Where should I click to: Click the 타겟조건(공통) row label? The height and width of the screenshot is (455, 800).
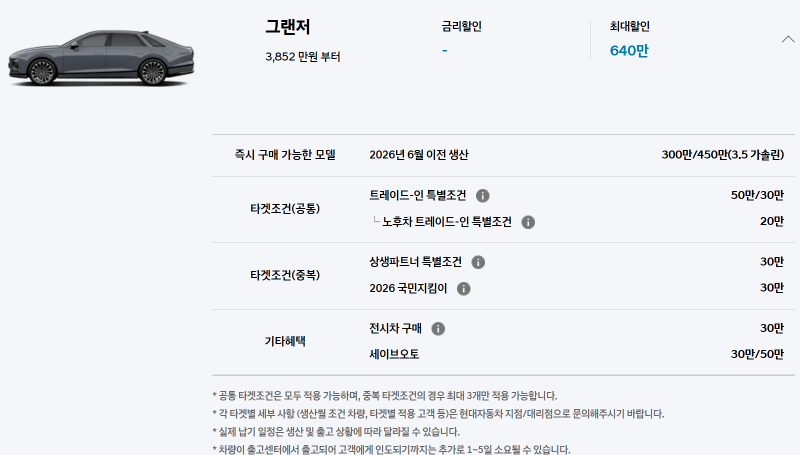click(x=285, y=209)
